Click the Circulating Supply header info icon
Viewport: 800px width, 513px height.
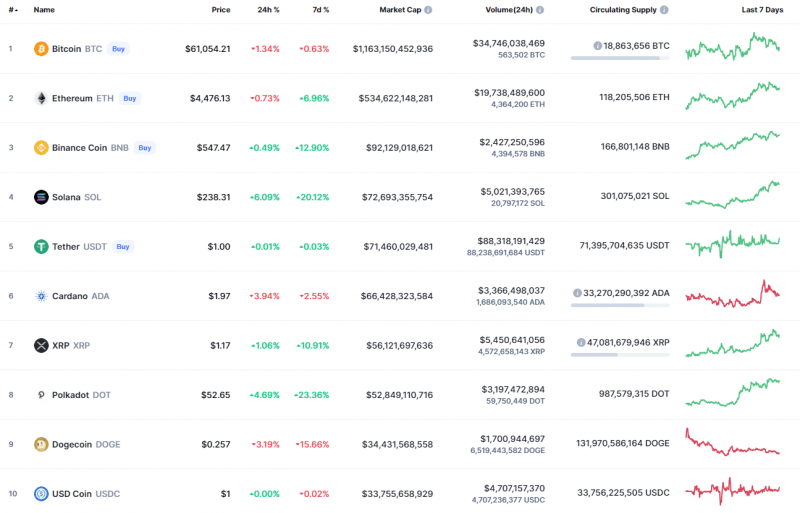(x=664, y=9)
